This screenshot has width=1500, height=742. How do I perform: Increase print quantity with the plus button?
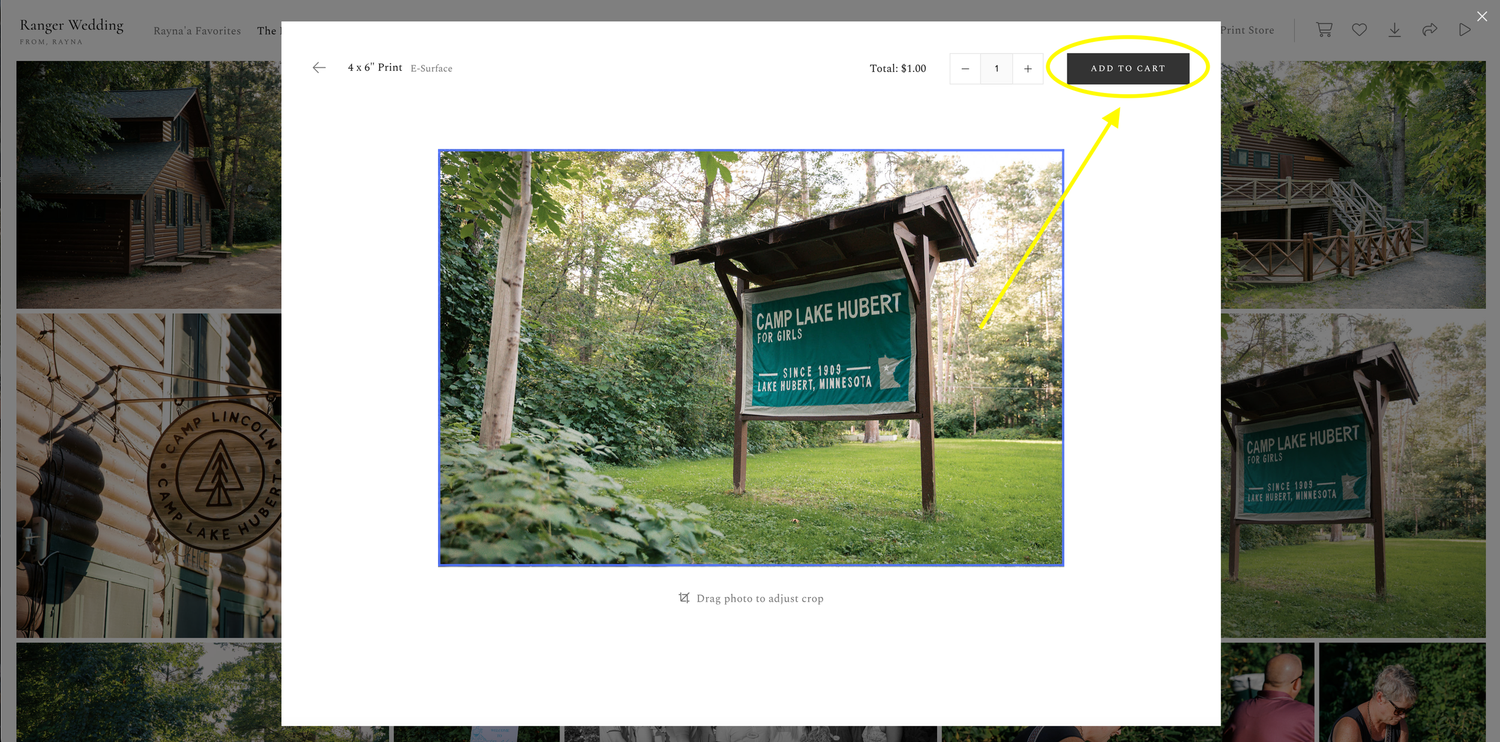point(1027,69)
